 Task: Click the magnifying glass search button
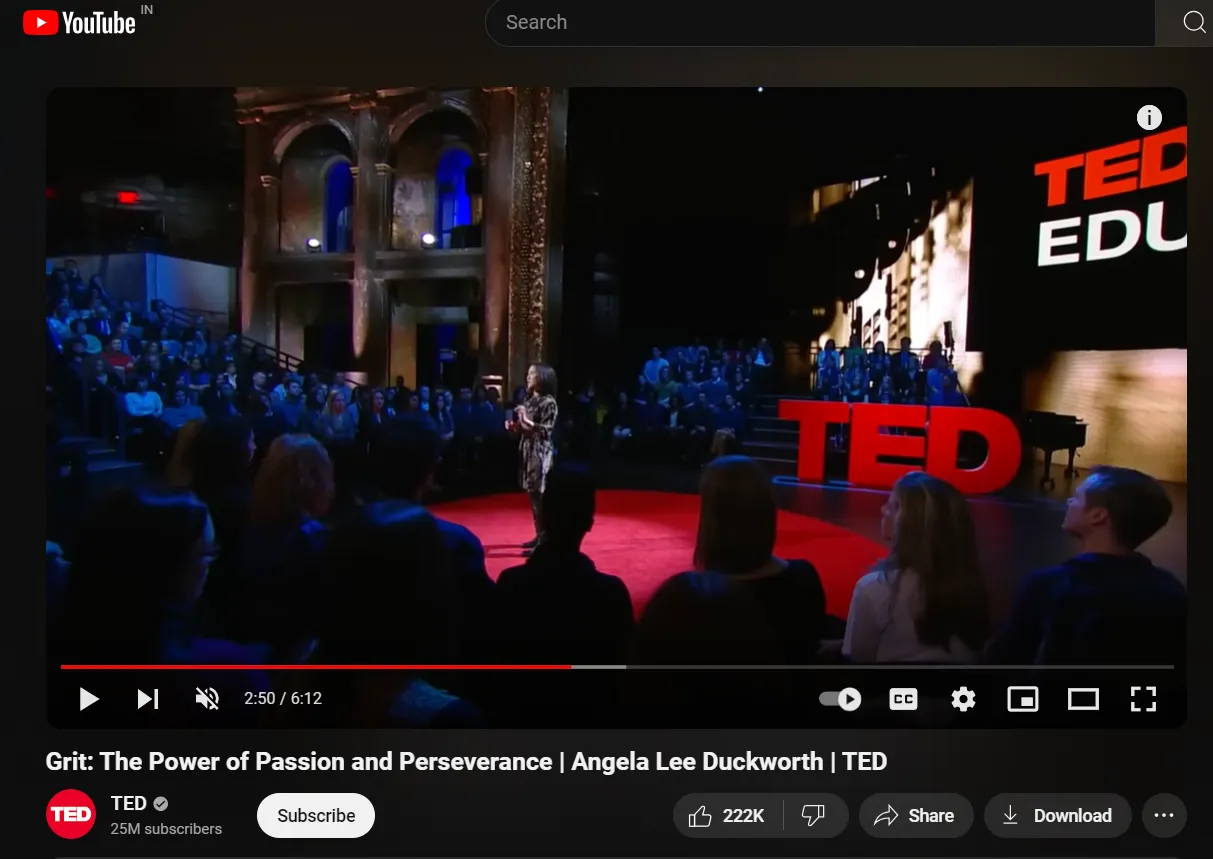(x=1193, y=22)
